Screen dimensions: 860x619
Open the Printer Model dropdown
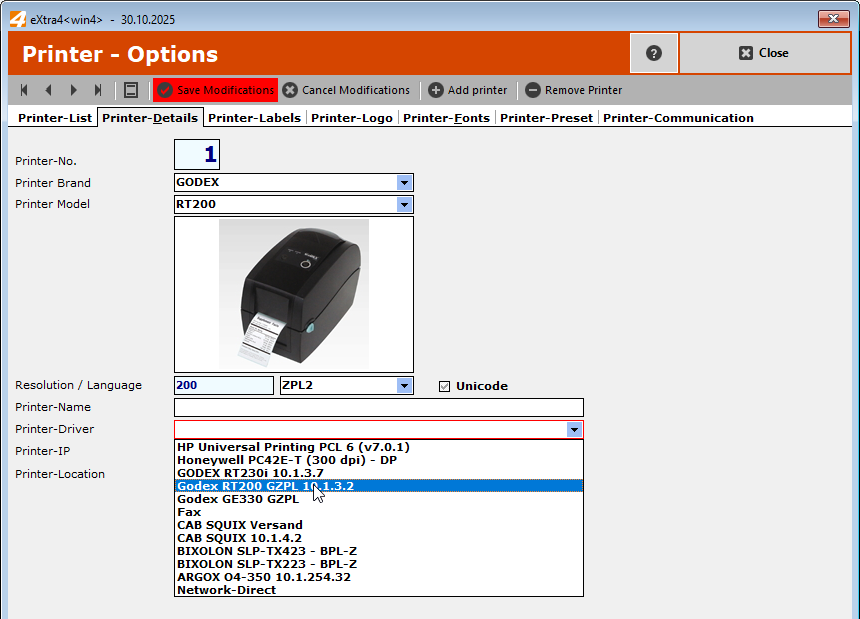click(x=404, y=205)
